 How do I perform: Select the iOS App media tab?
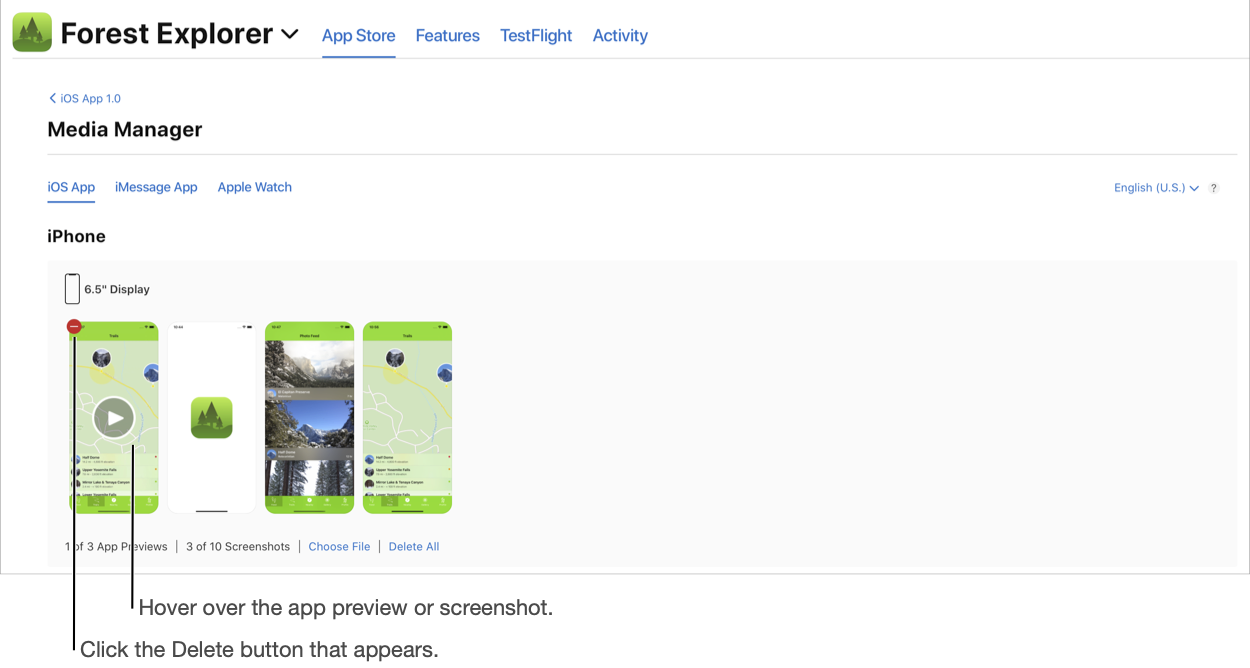tap(71, 187)
